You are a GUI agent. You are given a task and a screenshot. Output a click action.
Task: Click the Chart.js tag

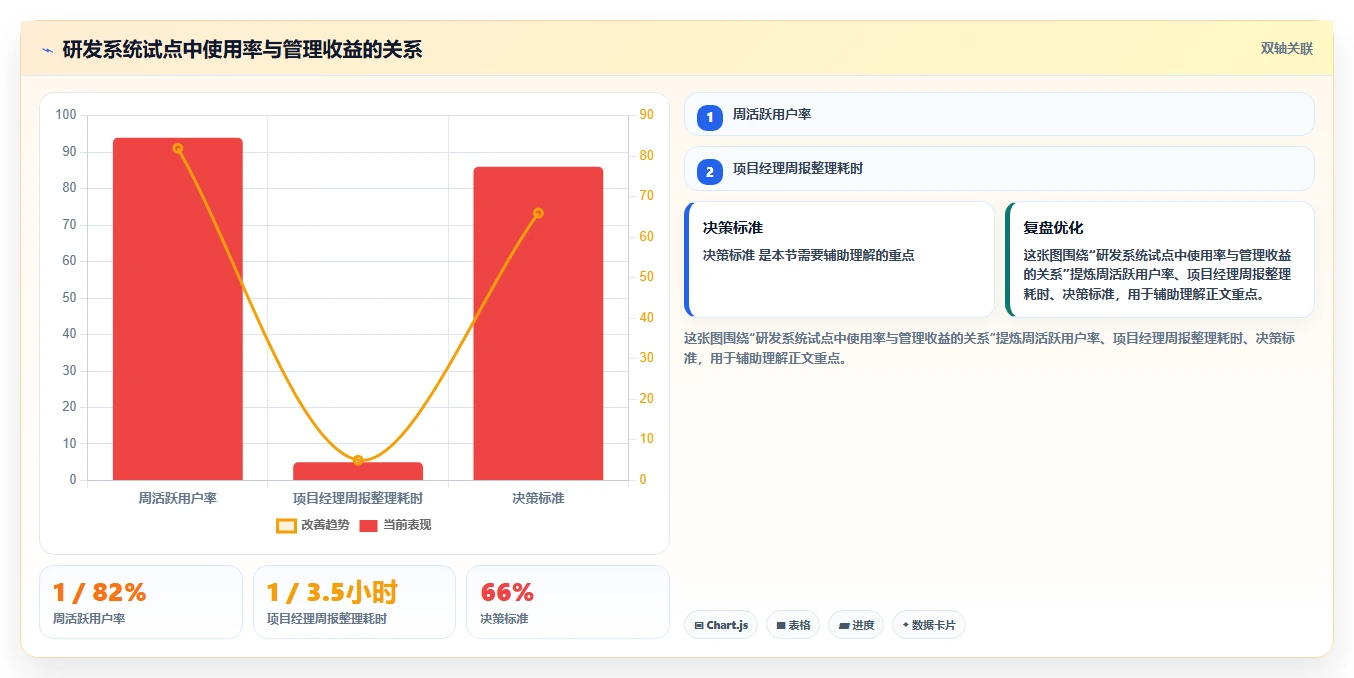721,625
